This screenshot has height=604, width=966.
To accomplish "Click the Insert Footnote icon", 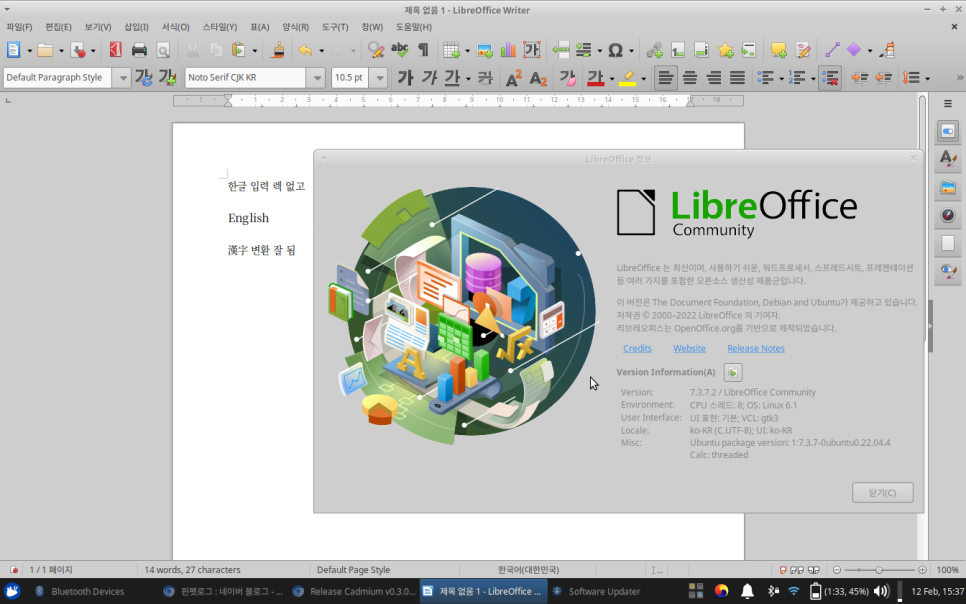I will 678,50.
